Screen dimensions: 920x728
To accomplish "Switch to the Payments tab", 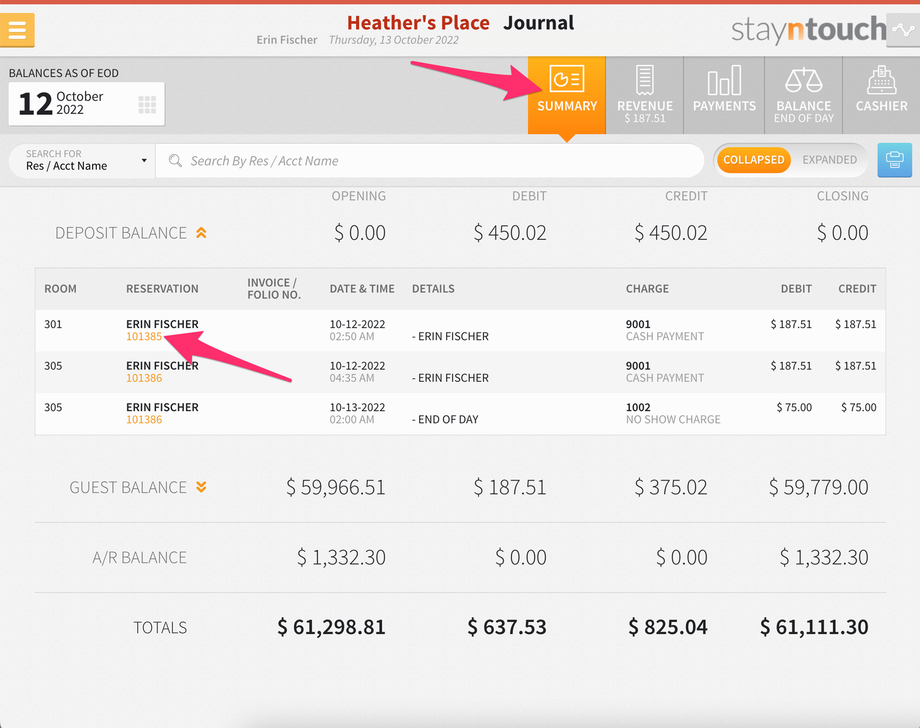I will (724, 95).
